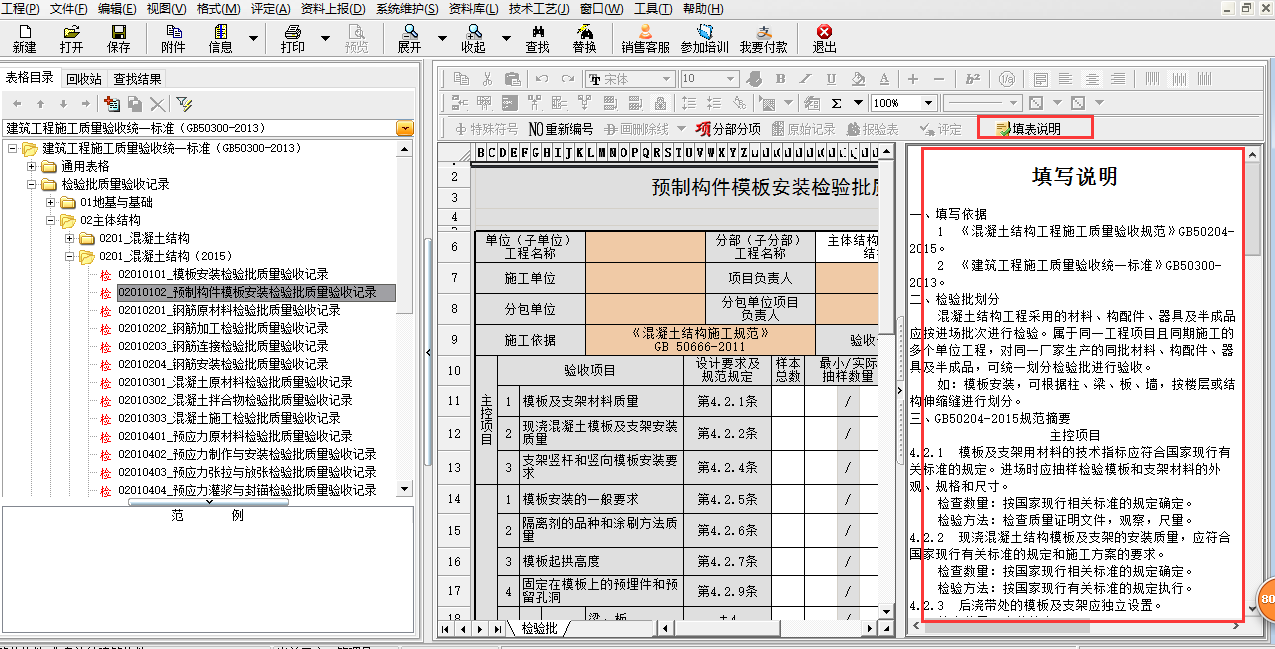Open the 宋体 font name dropdown
Image resolution: width=1275 pixels, height=649 pixels.
click(666, 79)
